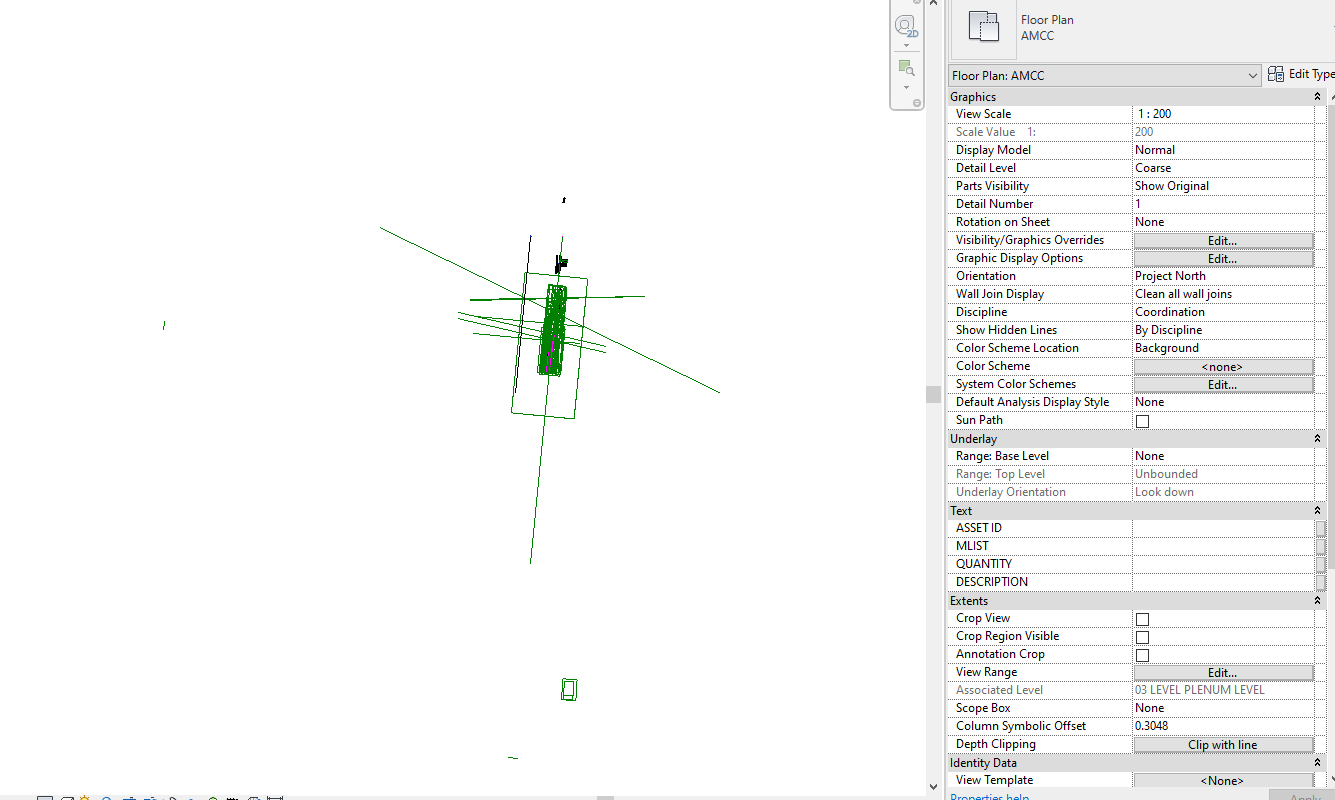This screenshot has height=800, width=1335.
Task: Open the Floor Plan: AMCC selector dropdown
Action: pos(1255,75)
